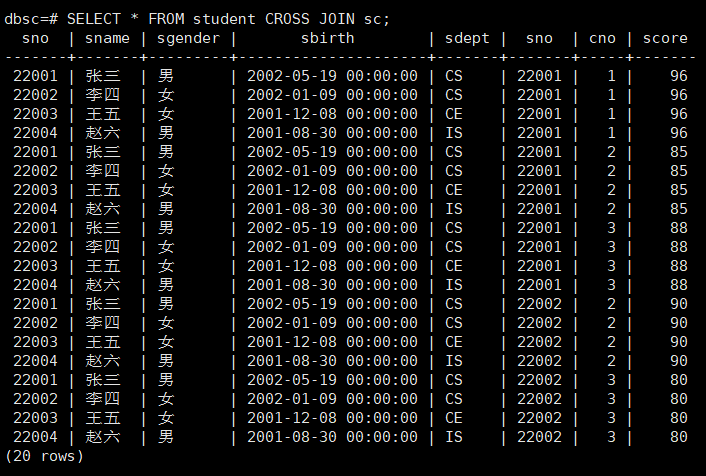Click the (20 rows) result count

click(x=44, y=456)
